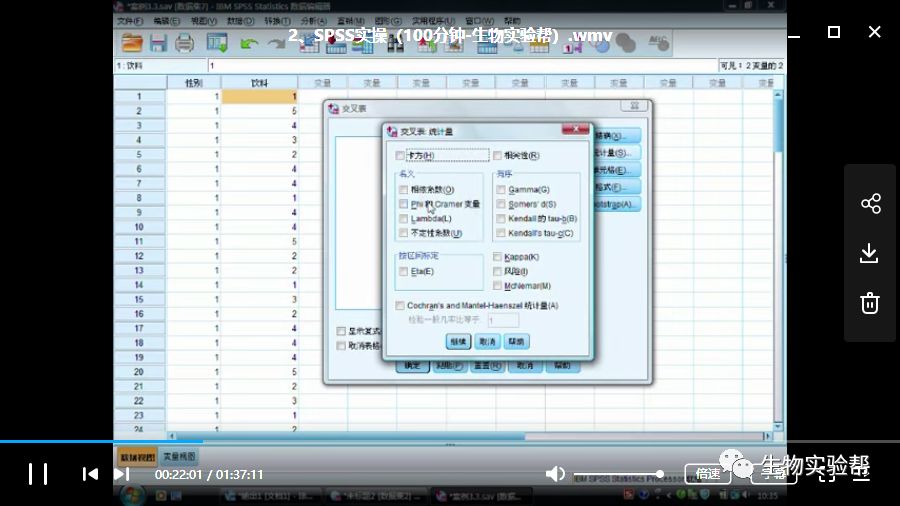
Task: Click Bootstrap(A) button in 交叉表 dialog
Action: [x=616, y=204]
